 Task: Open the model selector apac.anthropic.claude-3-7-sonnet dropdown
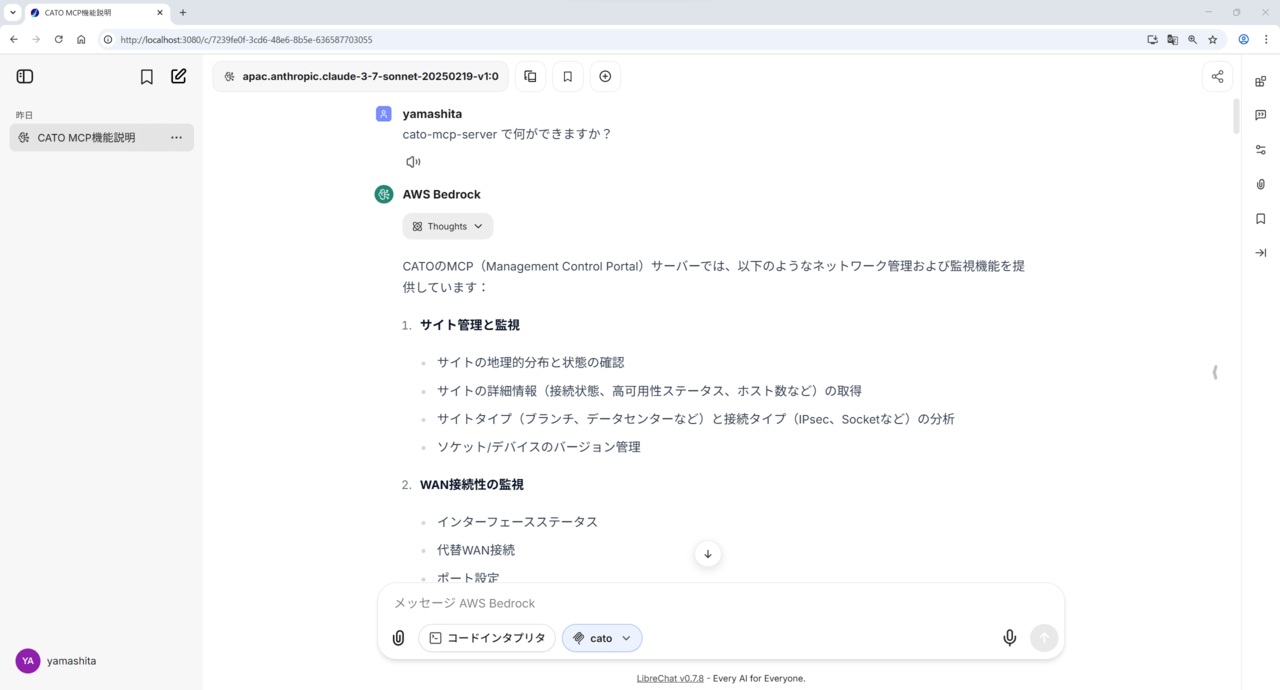[360, 77]
